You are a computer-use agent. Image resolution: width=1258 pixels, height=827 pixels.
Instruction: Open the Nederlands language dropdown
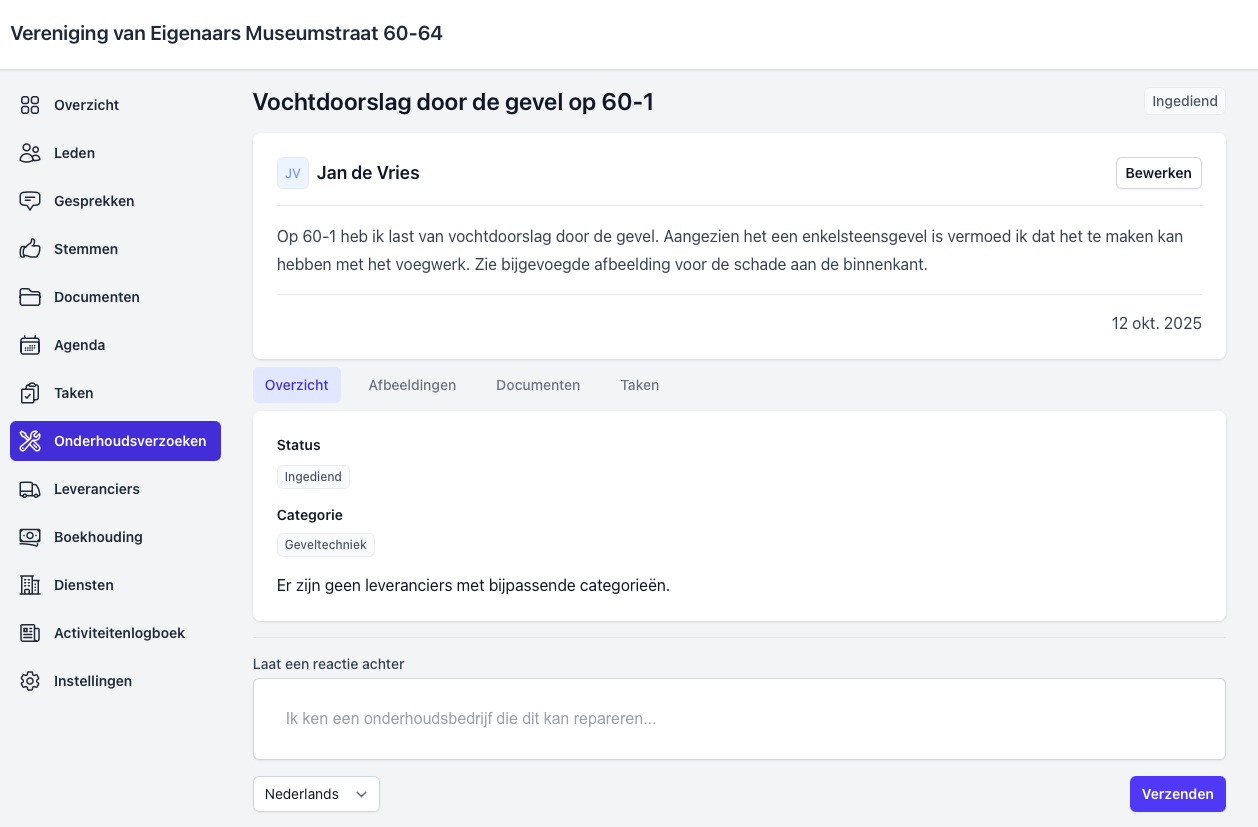[x=316, y=794]
